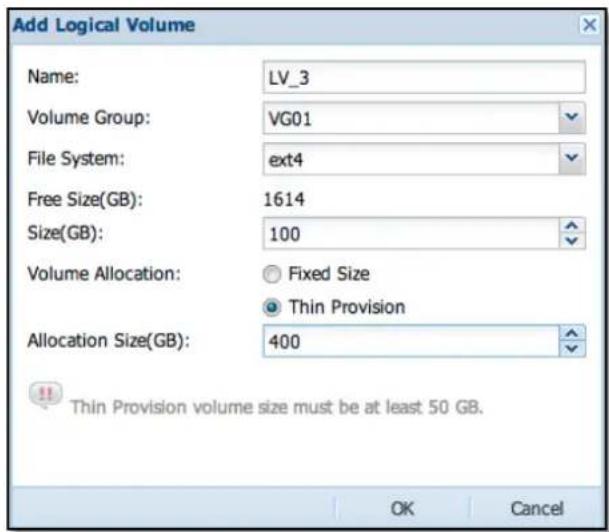
Task: Select the Fixed Size radio button
Action: 271,274
